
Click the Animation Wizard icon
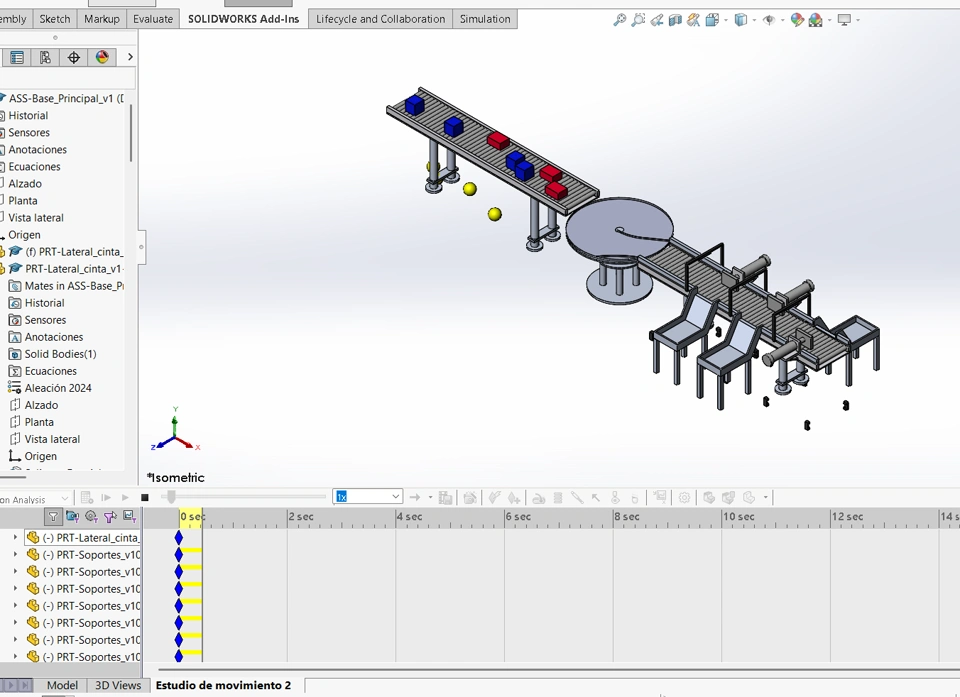(470, 497)
